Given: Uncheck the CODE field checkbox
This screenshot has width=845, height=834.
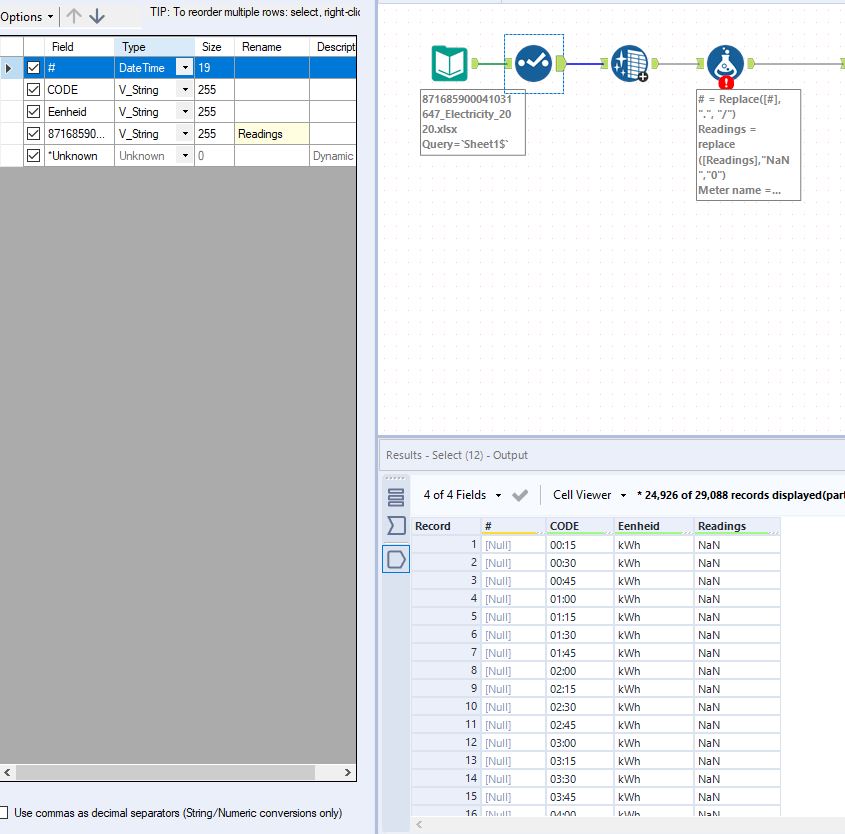Looking at the screenshot, I should click(x=34, y=89).
